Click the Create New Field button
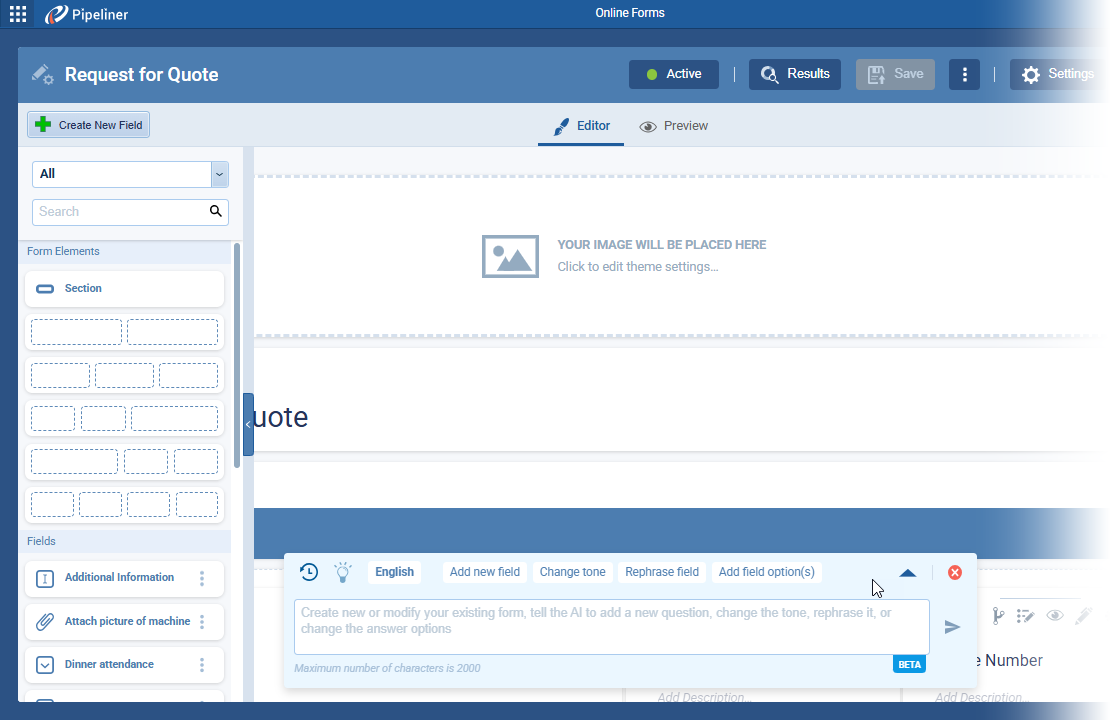This screenshot has width=1110, height=720. pyautogui.click(x=89, y=125)
